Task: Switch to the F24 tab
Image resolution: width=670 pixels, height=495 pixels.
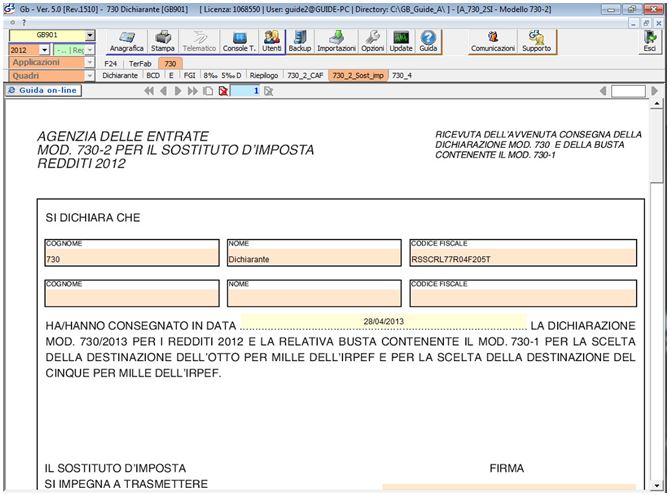Action: [111, 64]
